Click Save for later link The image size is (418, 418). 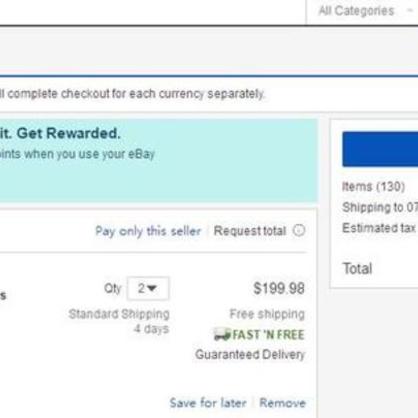coord(208,403)
